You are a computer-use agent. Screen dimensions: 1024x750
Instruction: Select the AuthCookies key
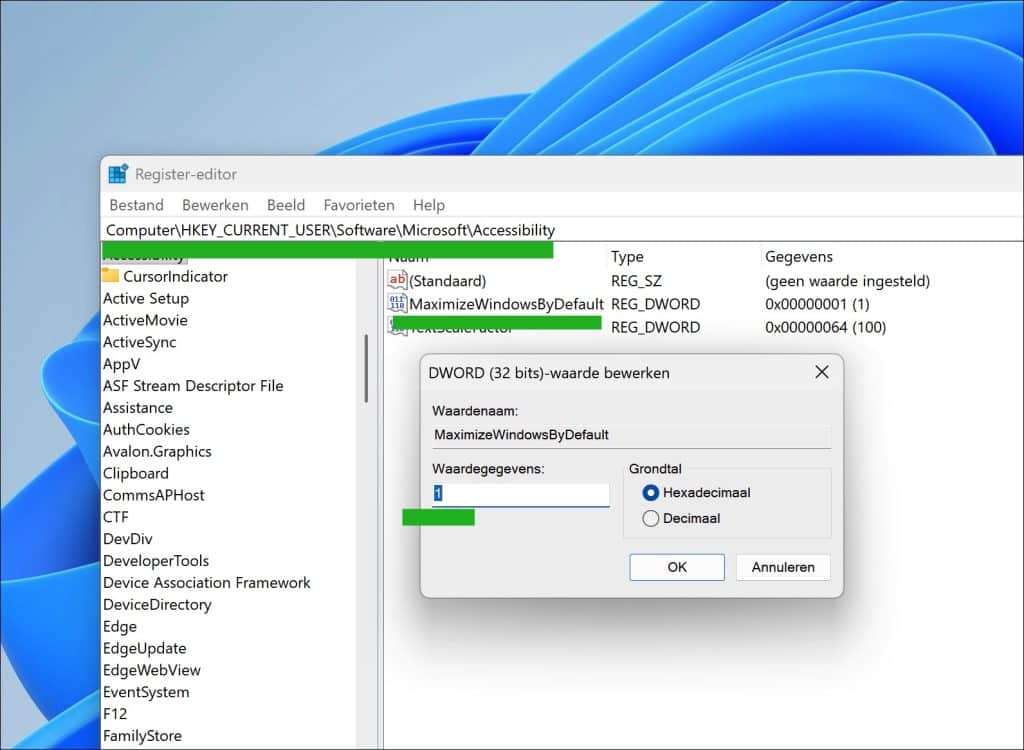[x=146, y=430]
